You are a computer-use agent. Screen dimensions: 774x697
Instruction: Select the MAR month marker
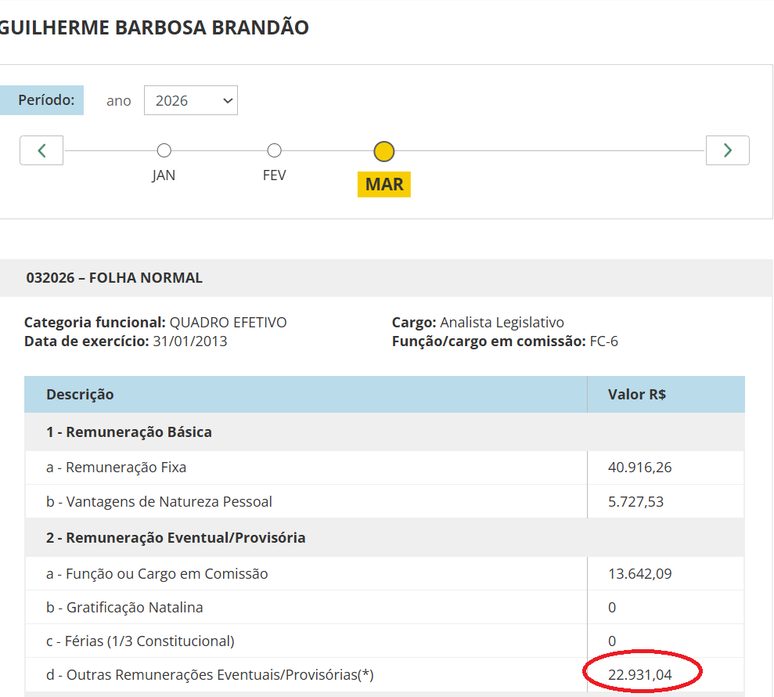pyautogui.click(x=384, y=152)
